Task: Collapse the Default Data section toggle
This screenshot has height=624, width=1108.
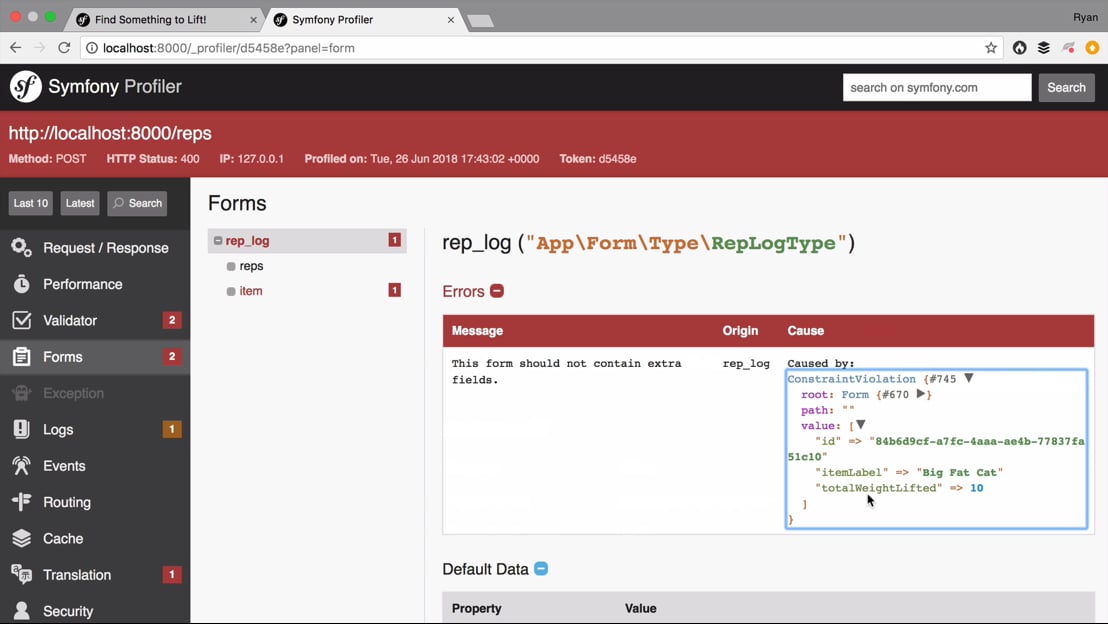Action: pos(541,569)
